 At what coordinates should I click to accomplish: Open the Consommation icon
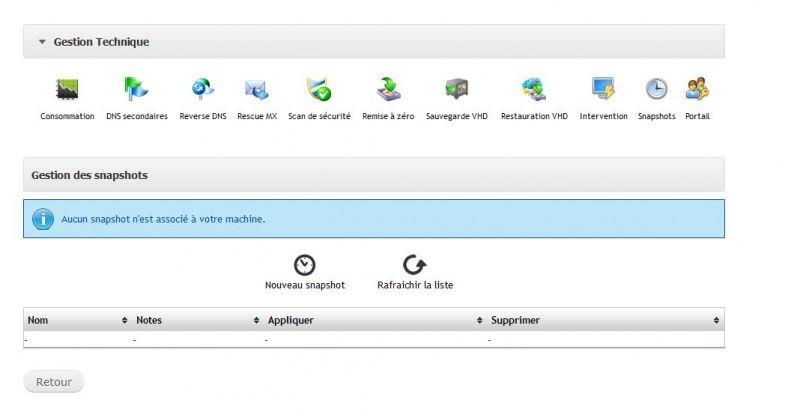[x=67, y=91]
